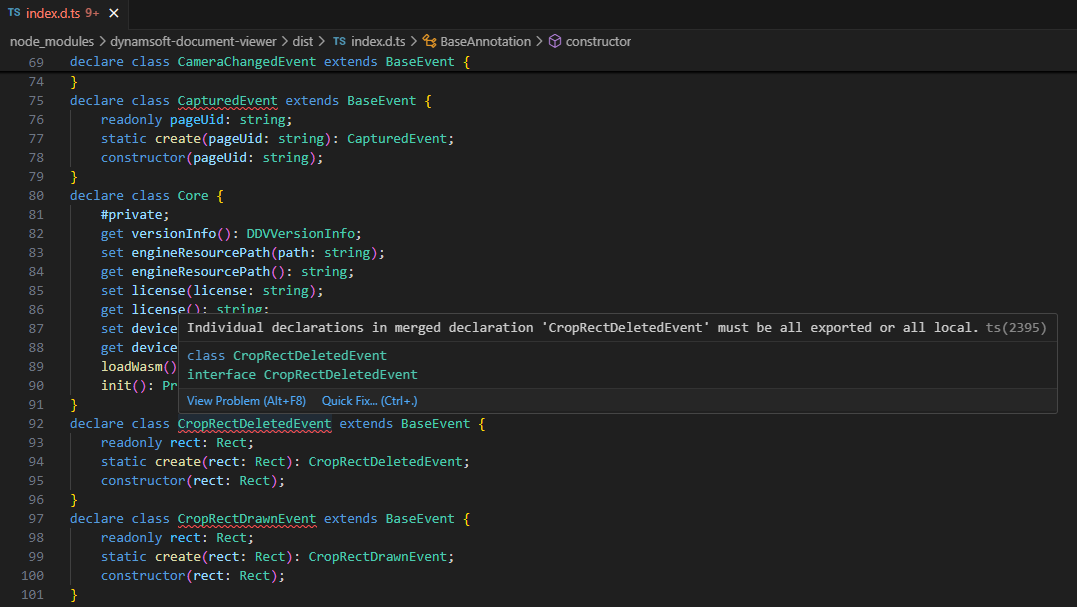Image resolution: width=1077 pixels, height=607 pixels.
Task: Click the underlined CapturedEvent class name
Action: coord(227,100)
